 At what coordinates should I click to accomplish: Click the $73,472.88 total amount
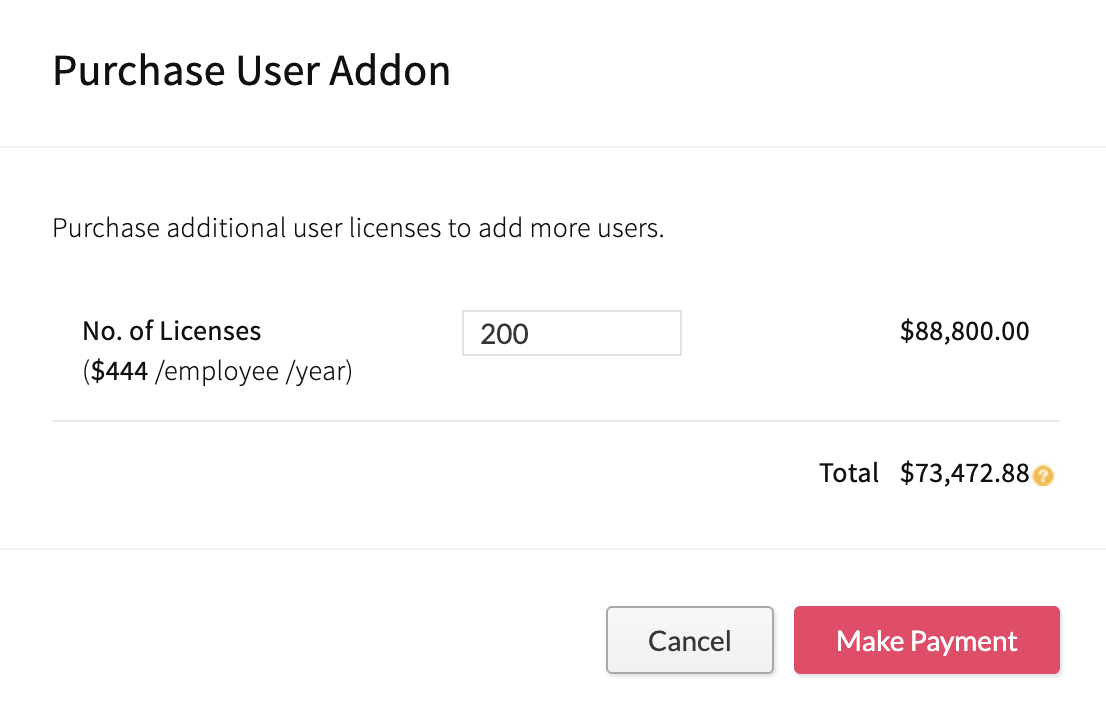[x=964, y=473]
